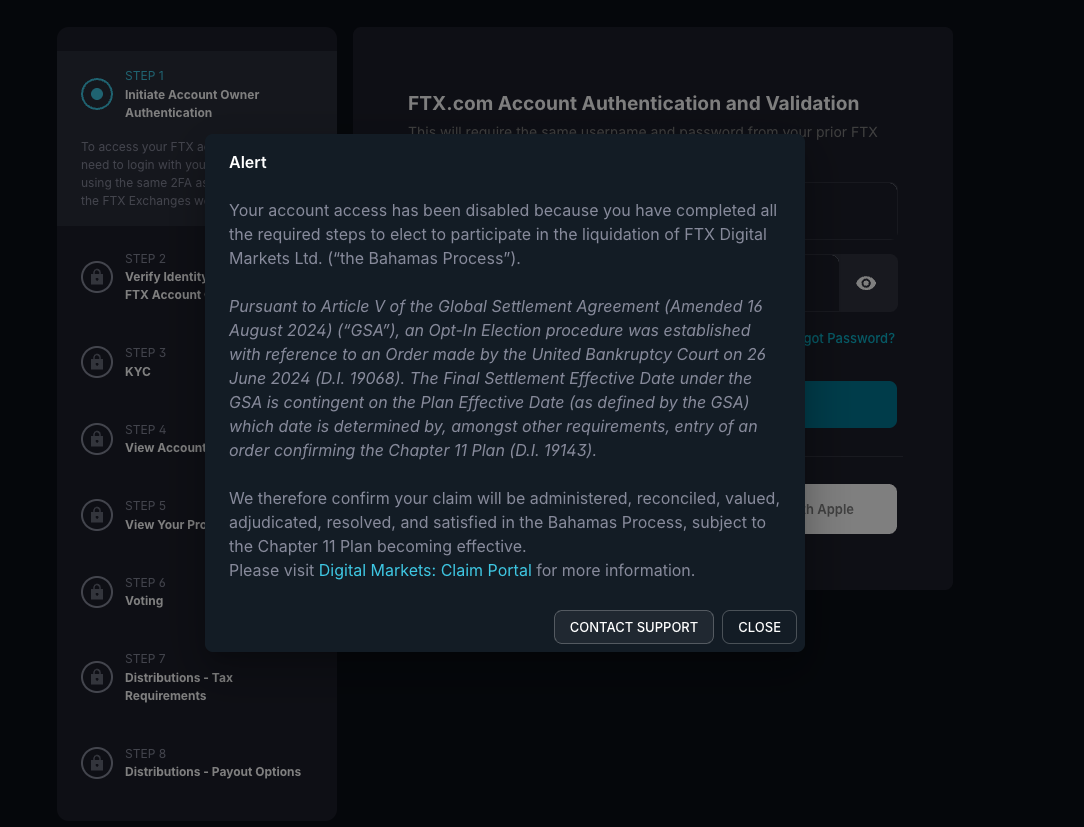Click the lock icon next to Voting step
Image resolution: width=1084 pixels, height=827 pixels.
[x=97, y=592]
